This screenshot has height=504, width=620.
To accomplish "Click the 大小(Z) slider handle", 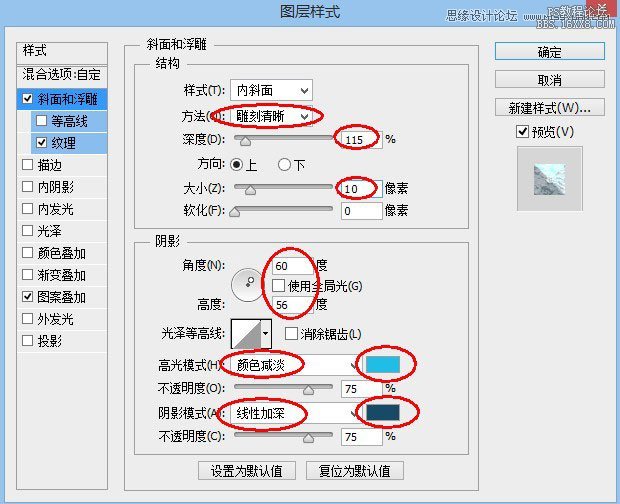I will [x=250, y=190].
